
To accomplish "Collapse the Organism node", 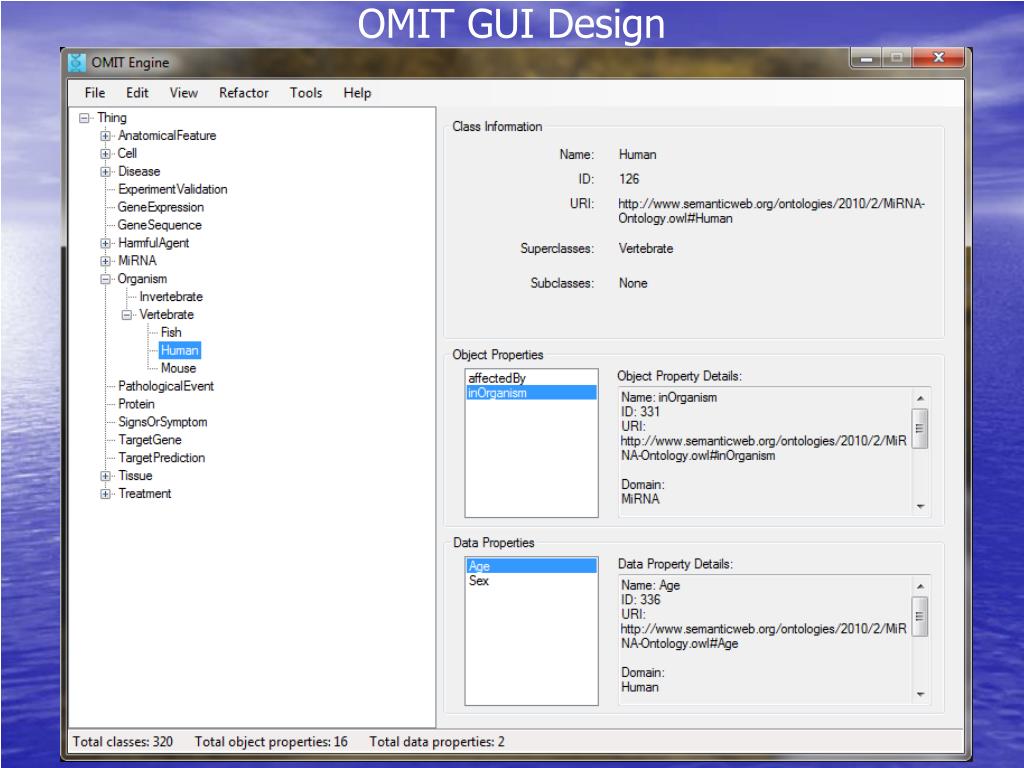I will click(105, 279).
